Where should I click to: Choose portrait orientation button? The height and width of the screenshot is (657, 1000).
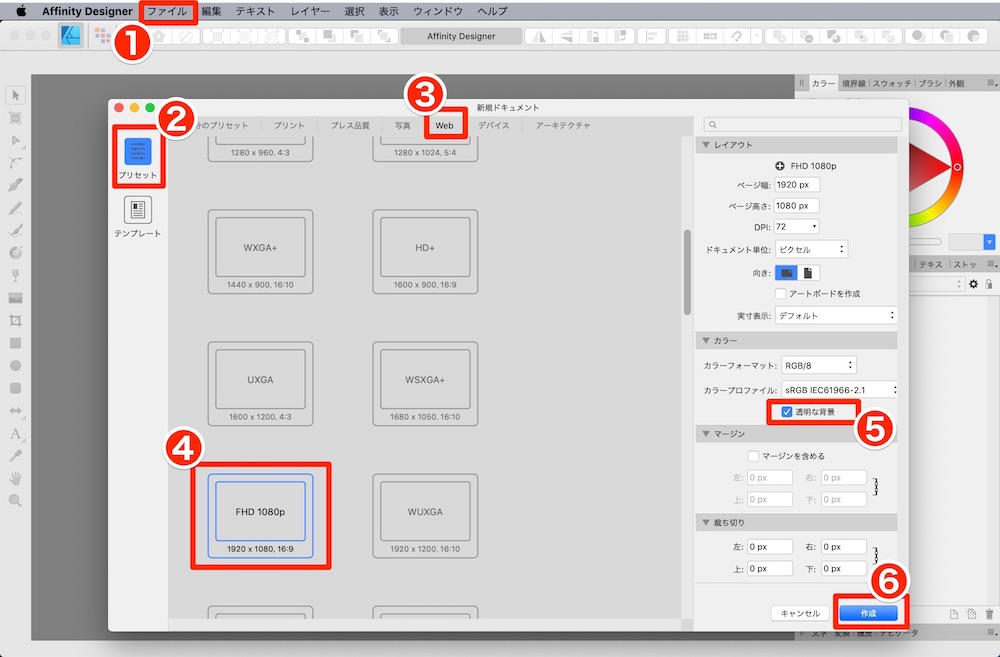[808, 273]
